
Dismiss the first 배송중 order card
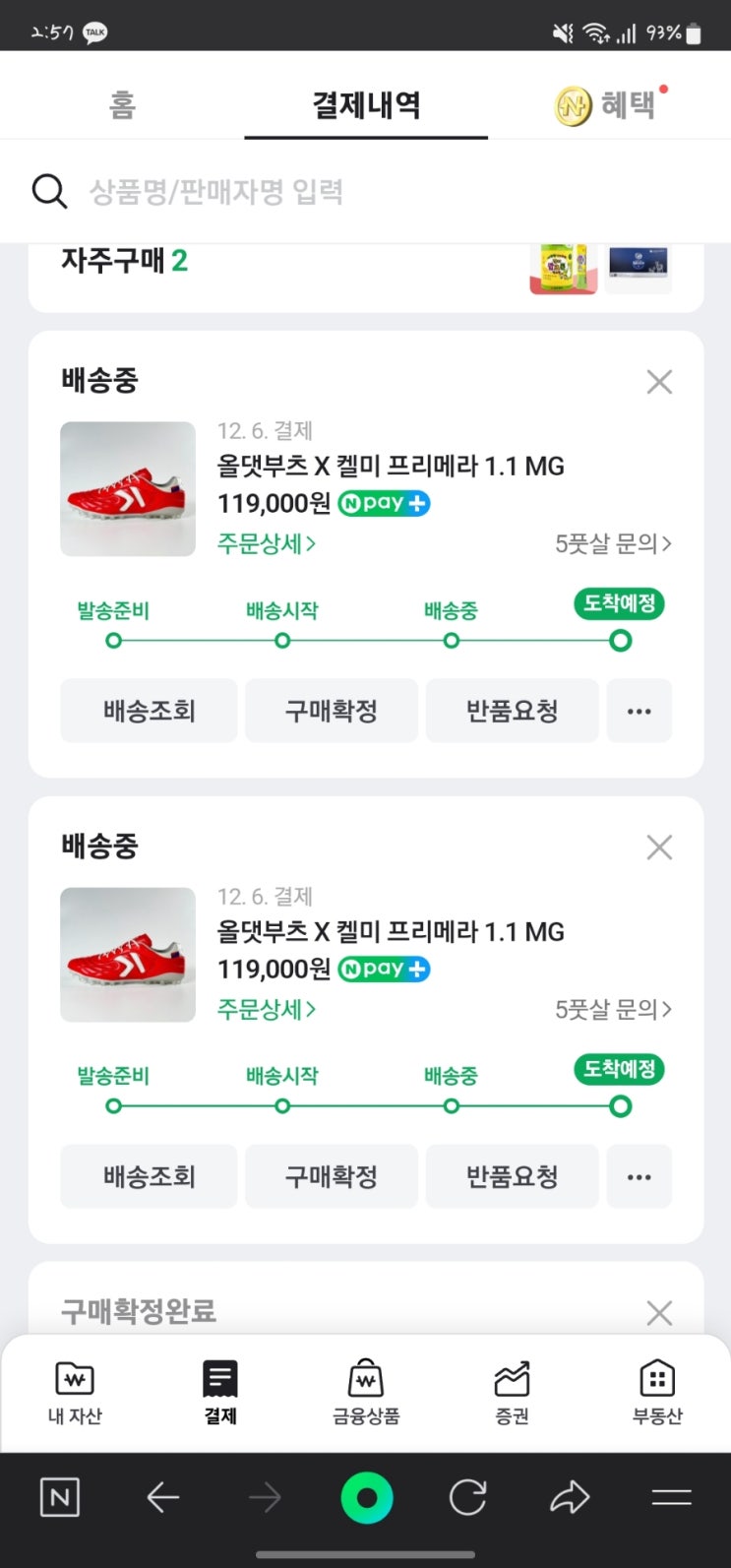[x=659, y=382]
